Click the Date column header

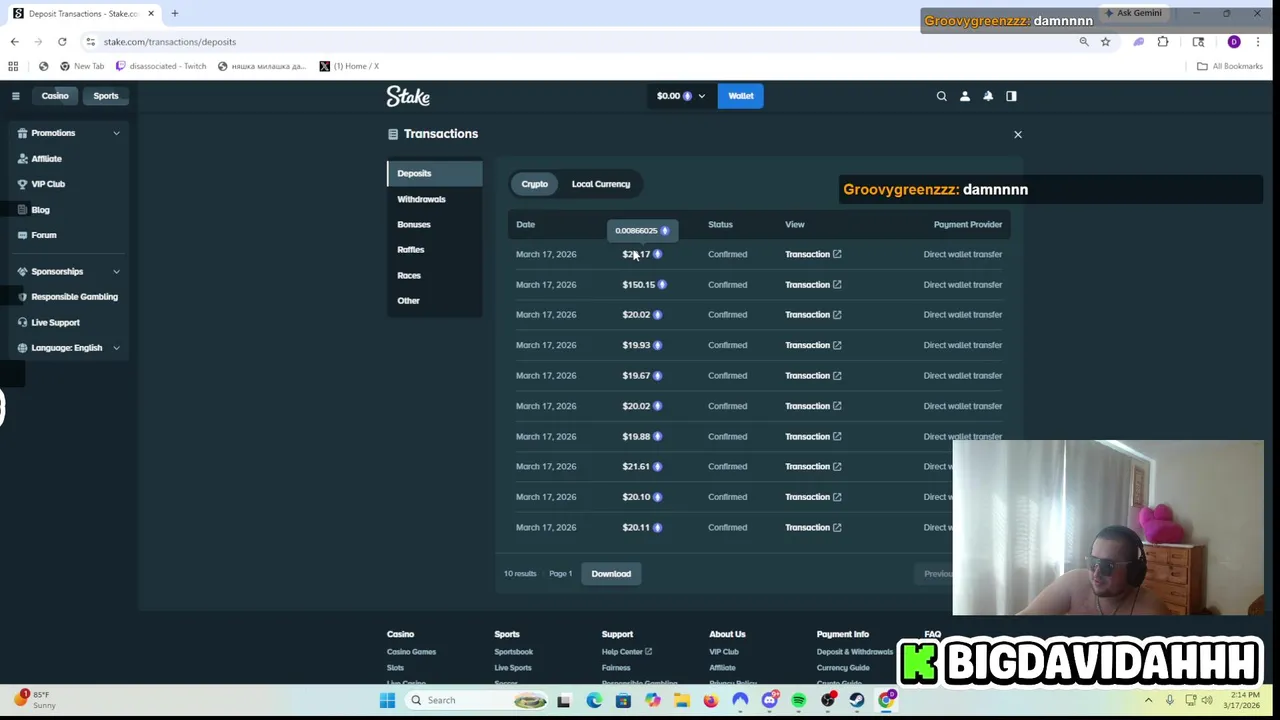point(525,225)
